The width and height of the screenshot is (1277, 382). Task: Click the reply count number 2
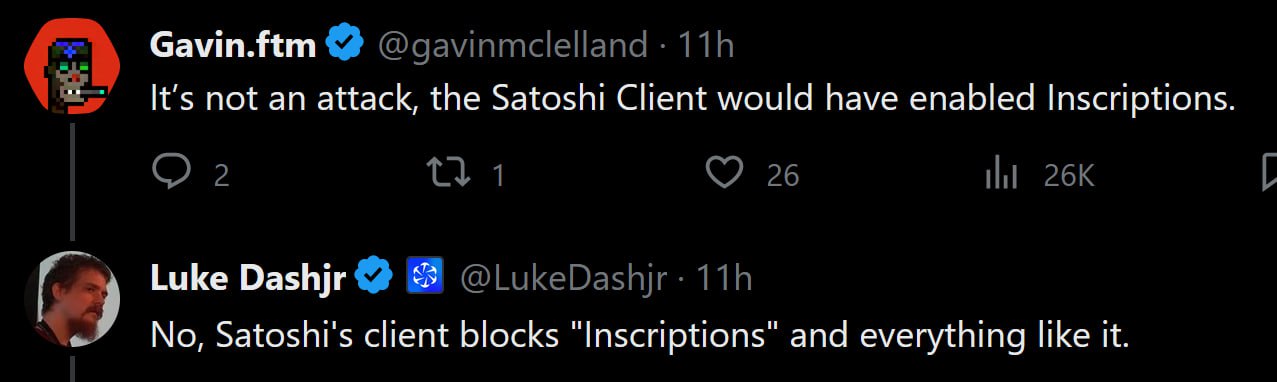[x=222, y=176]
